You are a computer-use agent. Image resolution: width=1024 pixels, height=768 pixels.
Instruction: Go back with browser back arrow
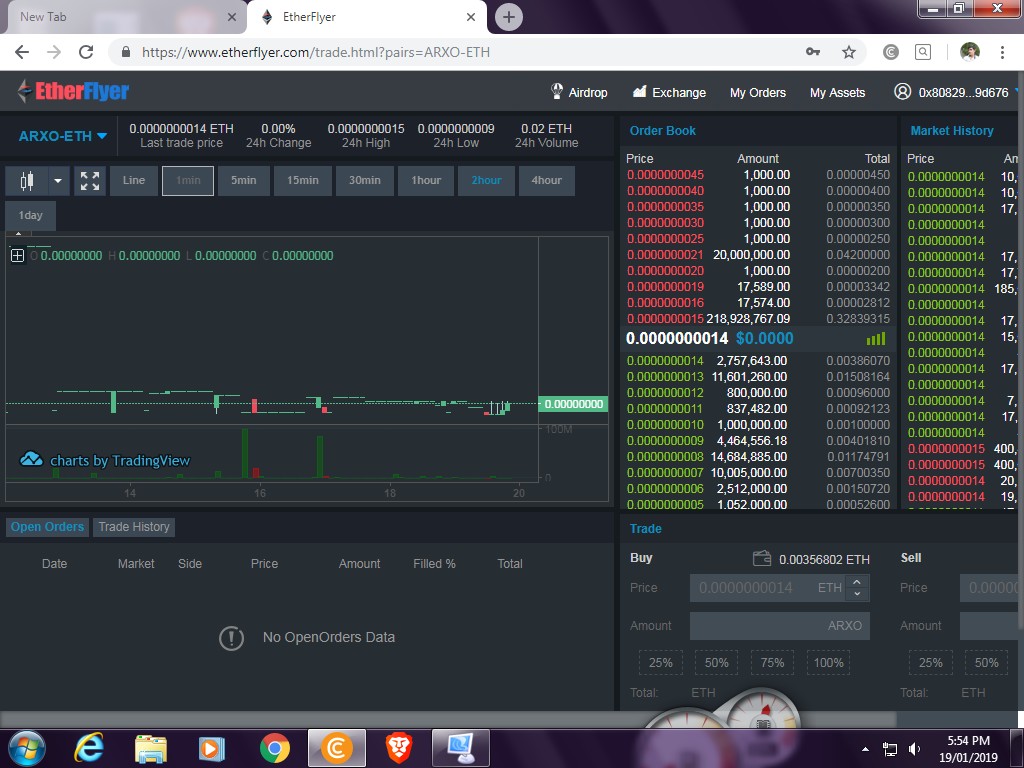[x=22, y=52]
